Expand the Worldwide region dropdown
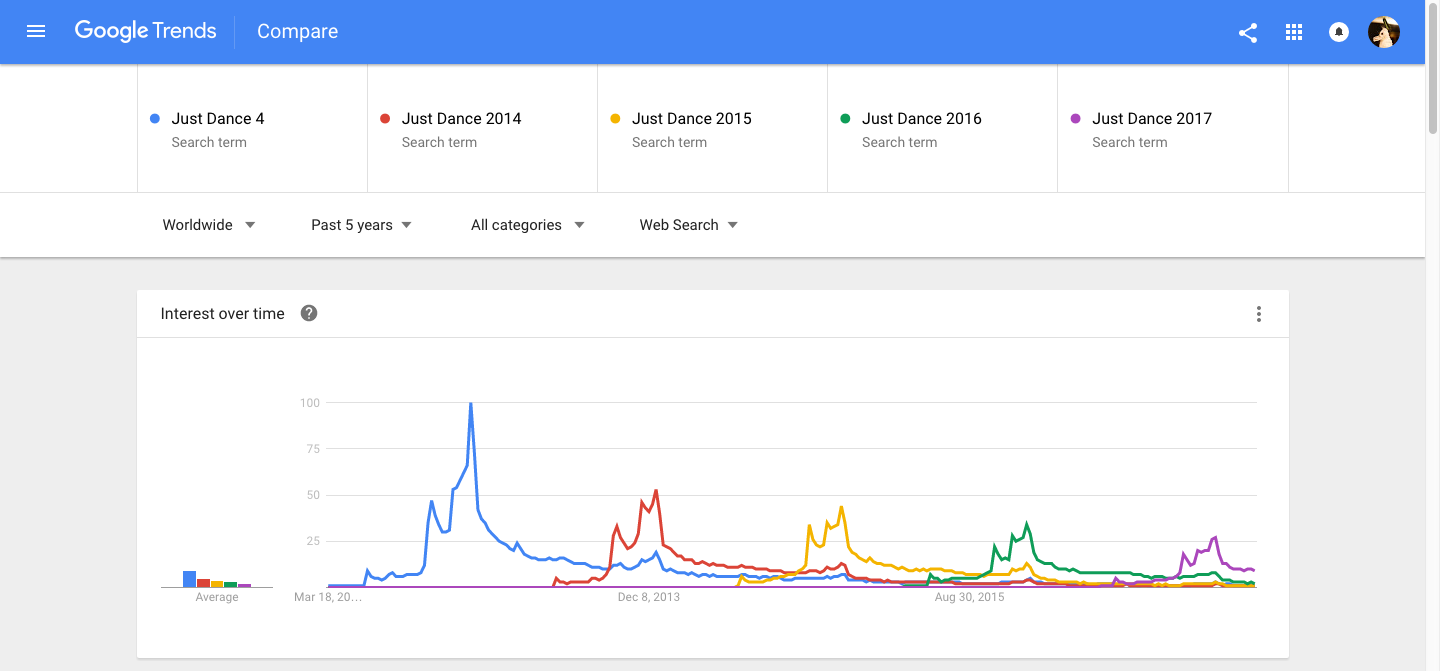1440x671 pixels. click(x=209, y=225)
